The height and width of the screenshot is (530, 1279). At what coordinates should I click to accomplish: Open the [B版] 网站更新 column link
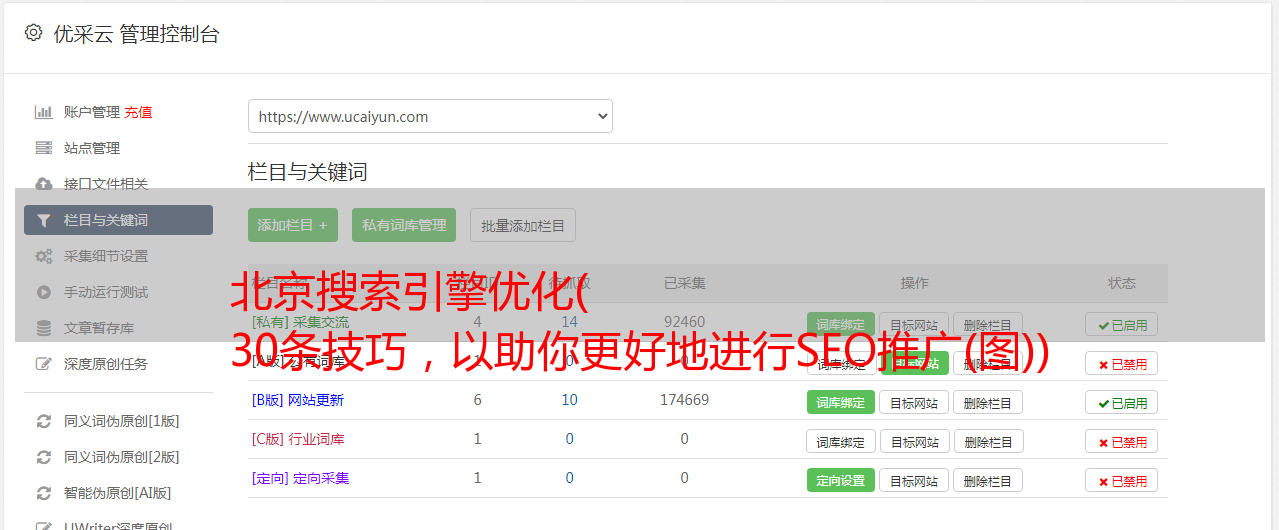tap(298, 400)
